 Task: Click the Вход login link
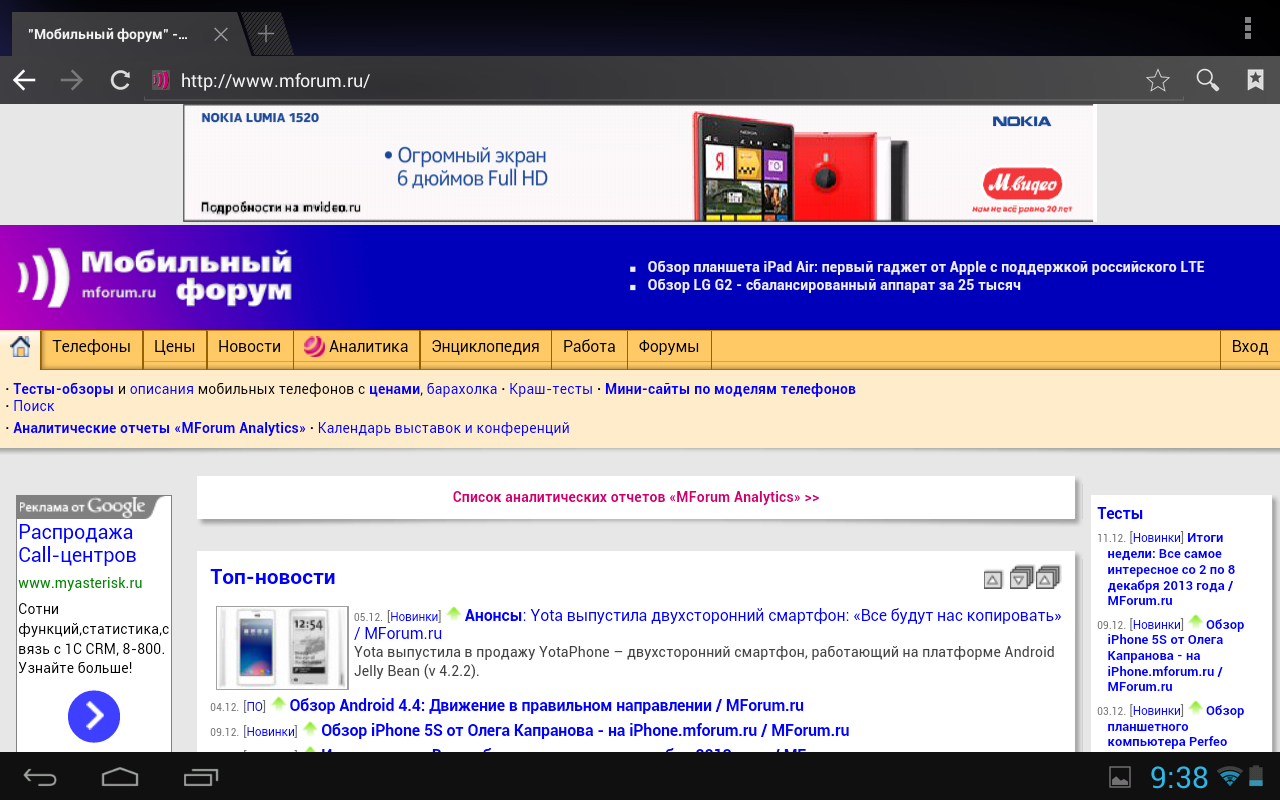tap(1250, 347)
